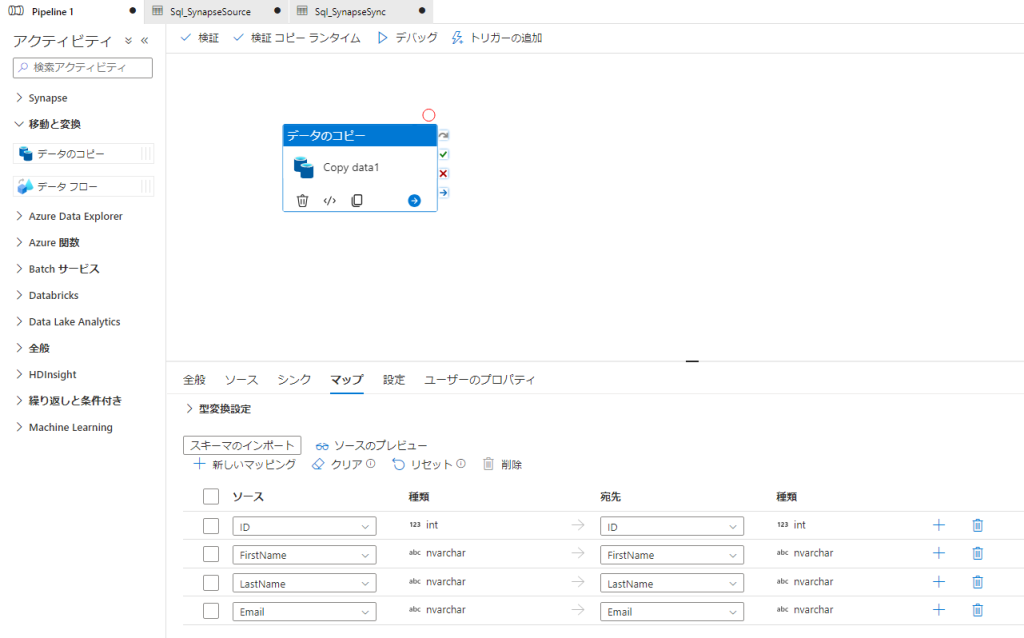Click the blue arrow icon on Copy data1
The width and height of the screenshot is (1024, 638).
tap(414, 200)
